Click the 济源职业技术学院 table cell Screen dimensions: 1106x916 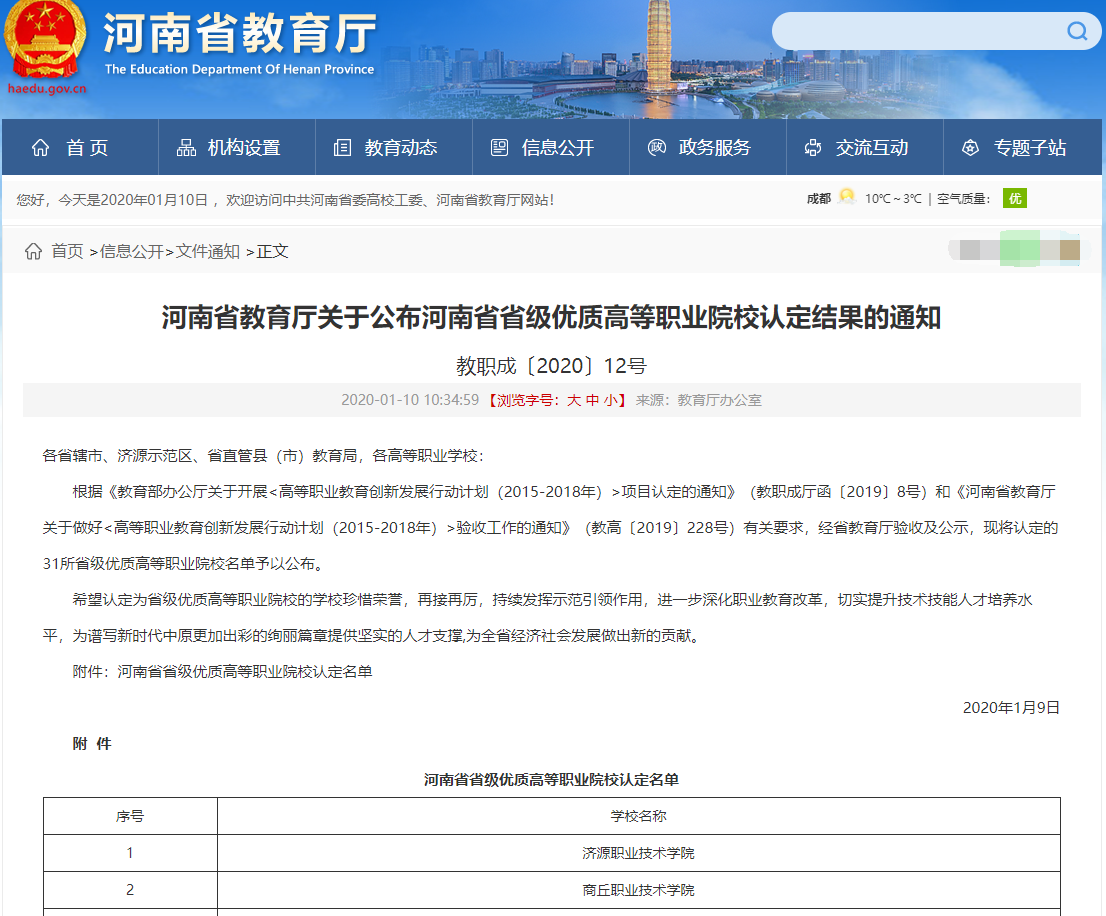[638, 853]
